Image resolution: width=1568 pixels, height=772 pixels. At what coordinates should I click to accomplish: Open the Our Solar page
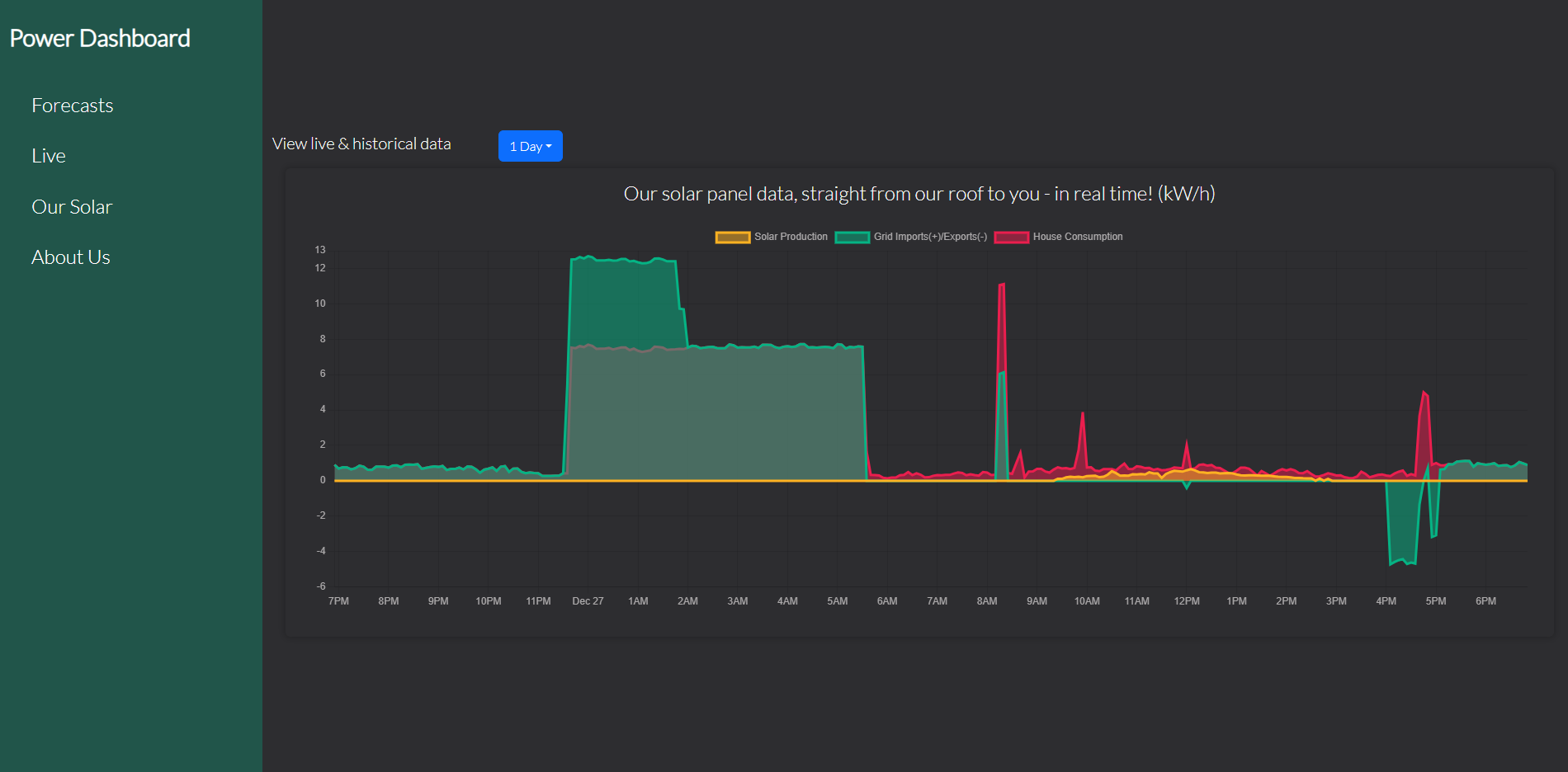[x=72, y=206]
